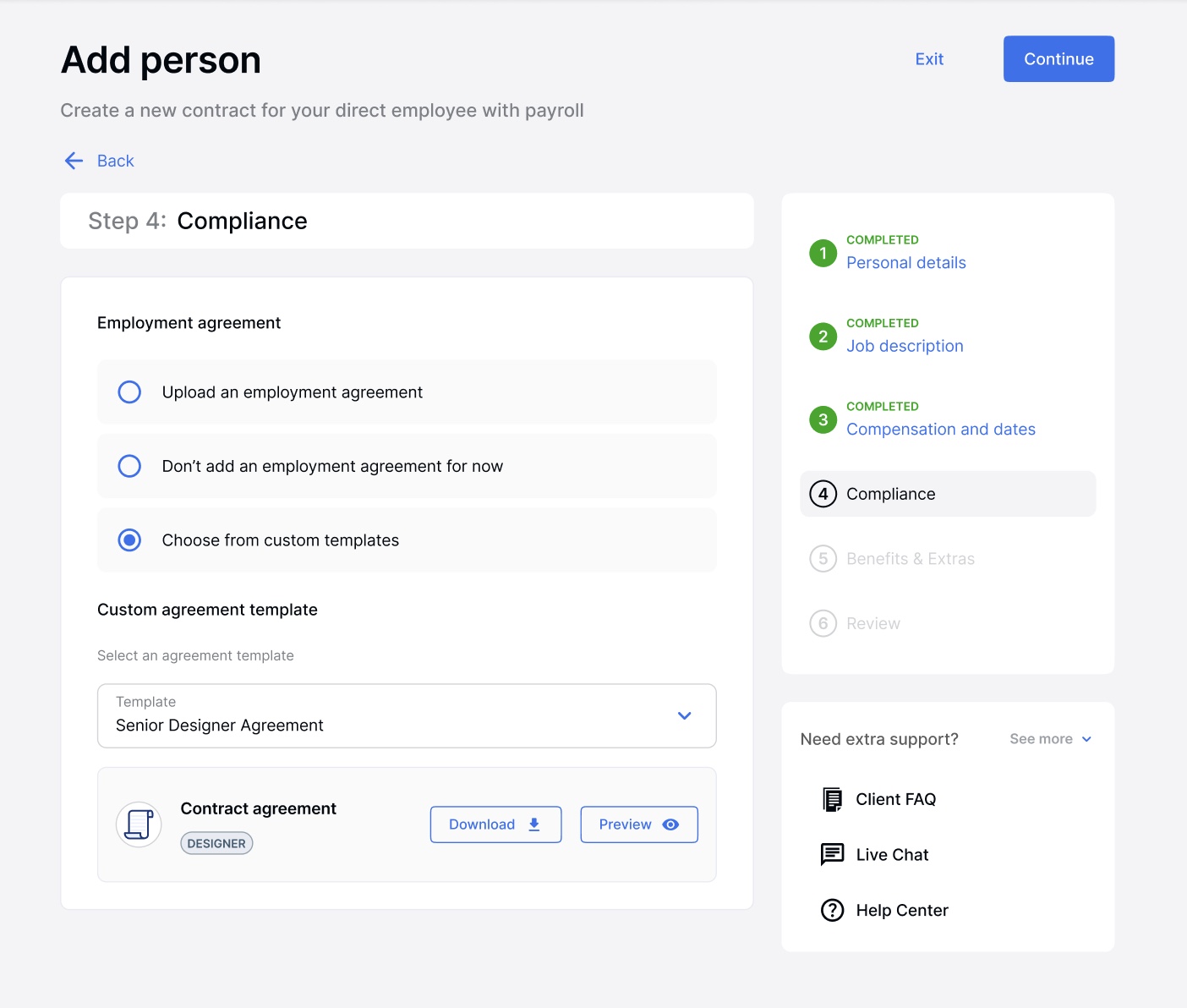This screenshot has width=1187, height=1008.
Task: Click the Custom agreement template heading
Action: (x=207, y=610)
